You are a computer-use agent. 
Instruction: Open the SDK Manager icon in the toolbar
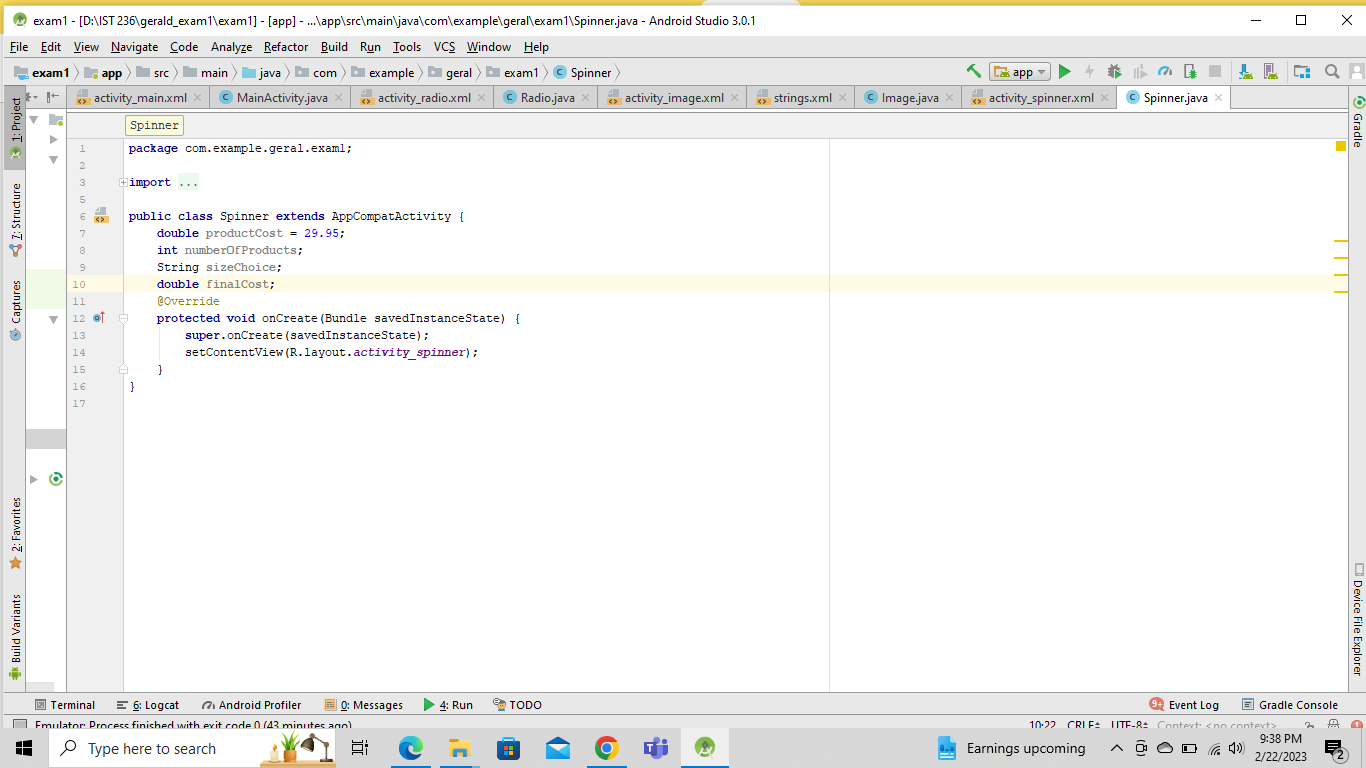tap(1244, 72)
